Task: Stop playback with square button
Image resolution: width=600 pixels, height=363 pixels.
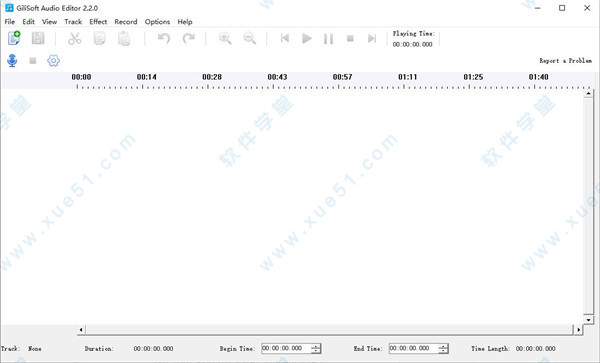Action: [350, 38]
